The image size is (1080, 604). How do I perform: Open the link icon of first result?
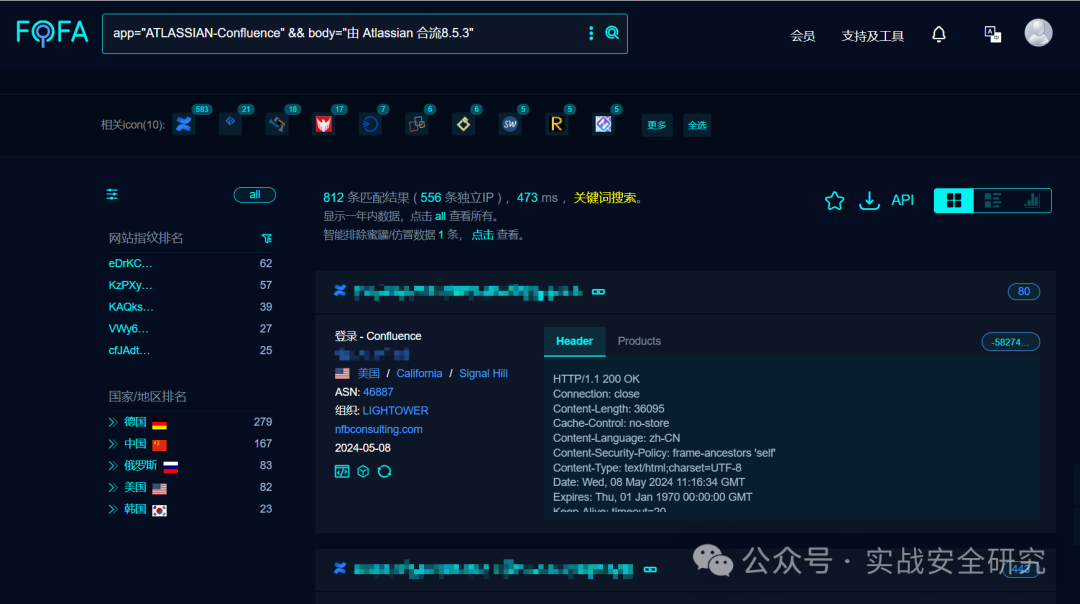click(x=599, y=292)
